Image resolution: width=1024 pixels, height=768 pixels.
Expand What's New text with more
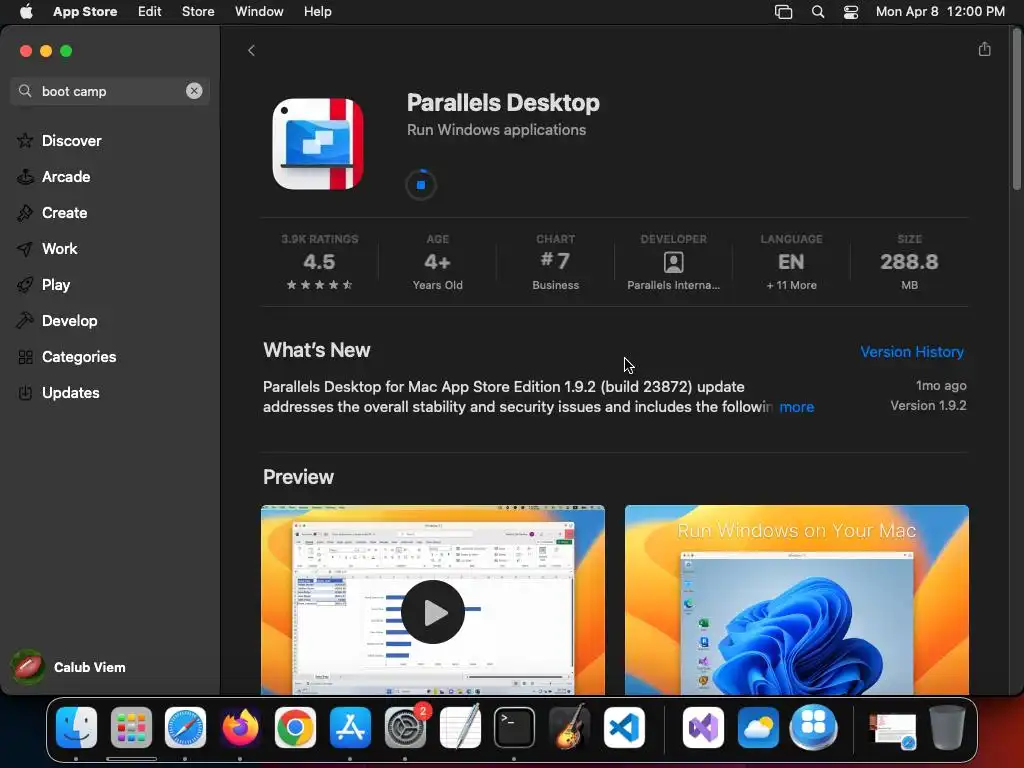coord(796,407)
